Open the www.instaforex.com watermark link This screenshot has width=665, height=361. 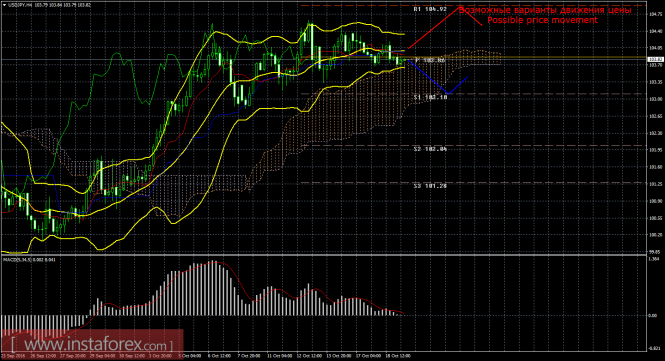92,344
